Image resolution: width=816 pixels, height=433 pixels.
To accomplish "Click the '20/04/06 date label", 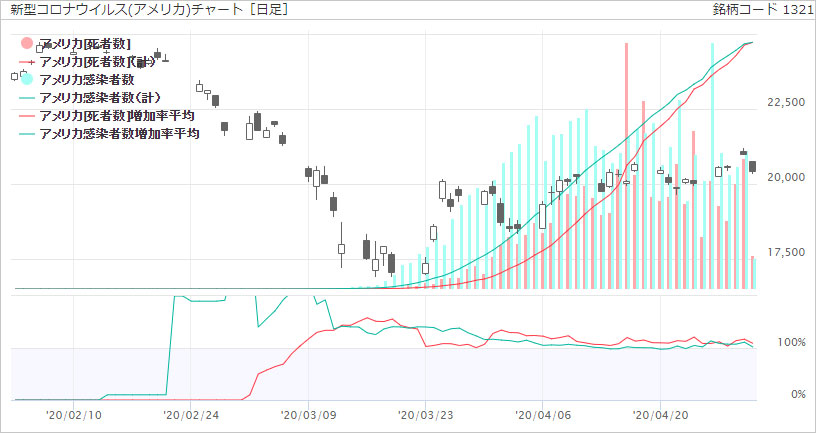I will (542, 415).
